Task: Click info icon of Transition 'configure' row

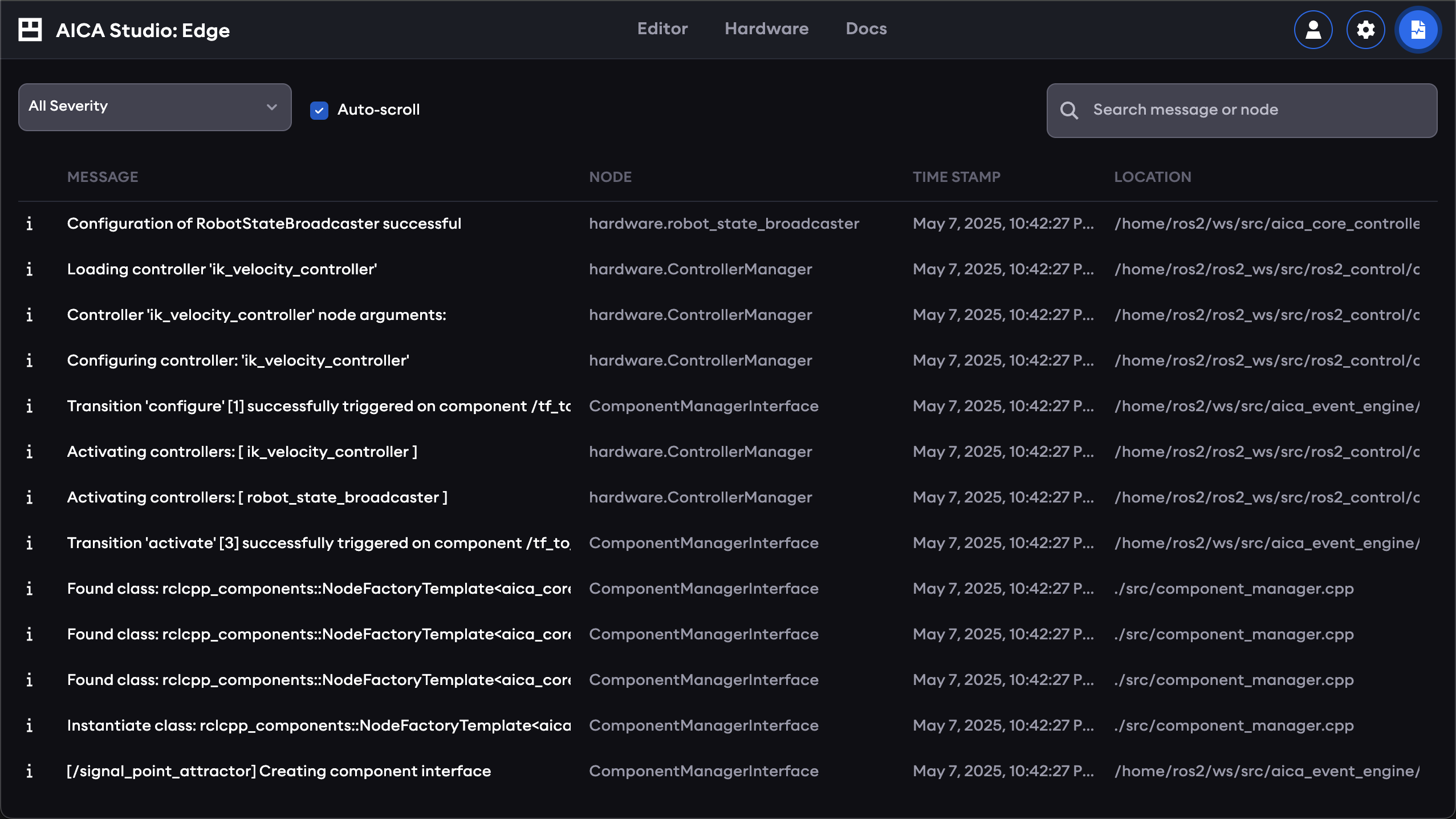Action: tap(30, 406)
